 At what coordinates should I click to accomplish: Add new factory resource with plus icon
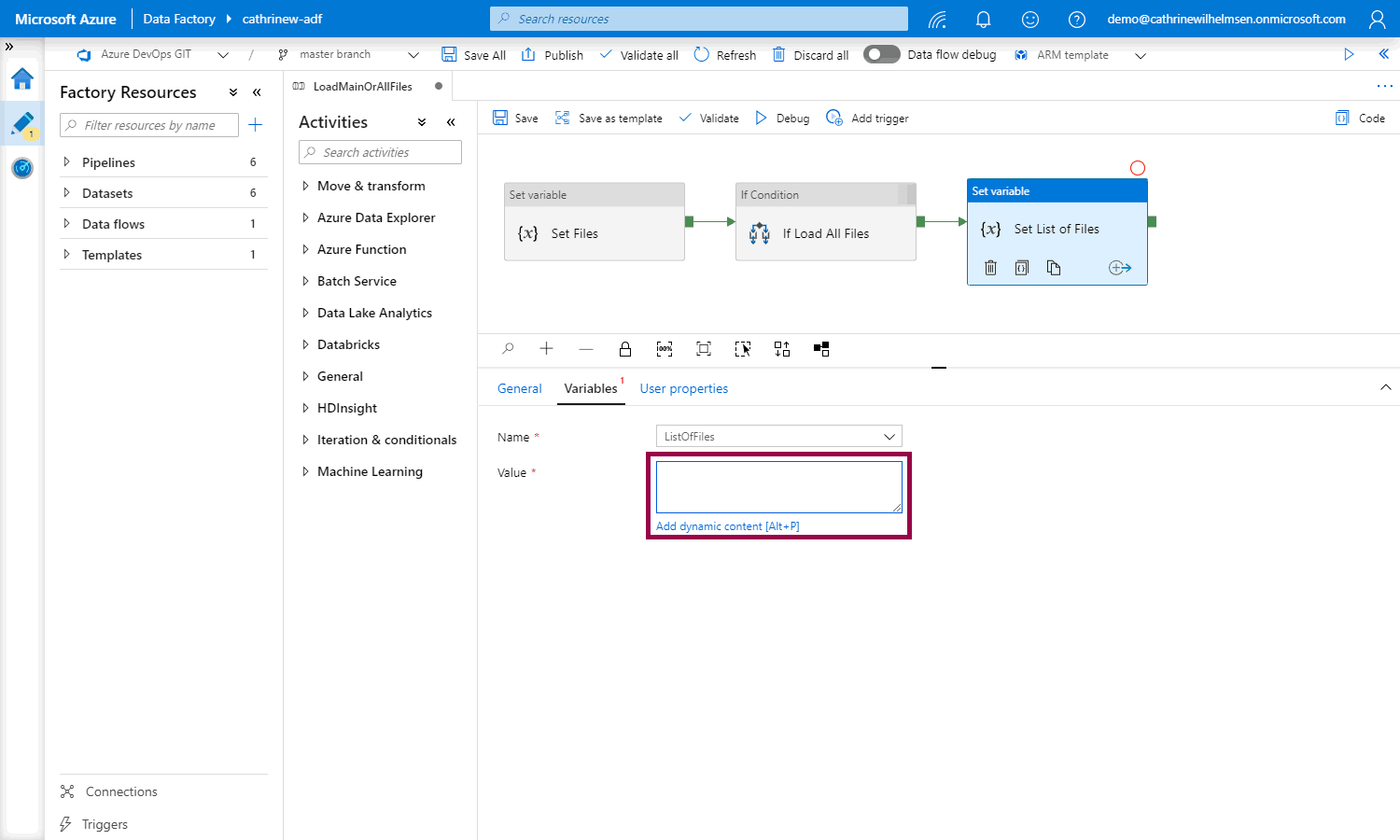256,125
